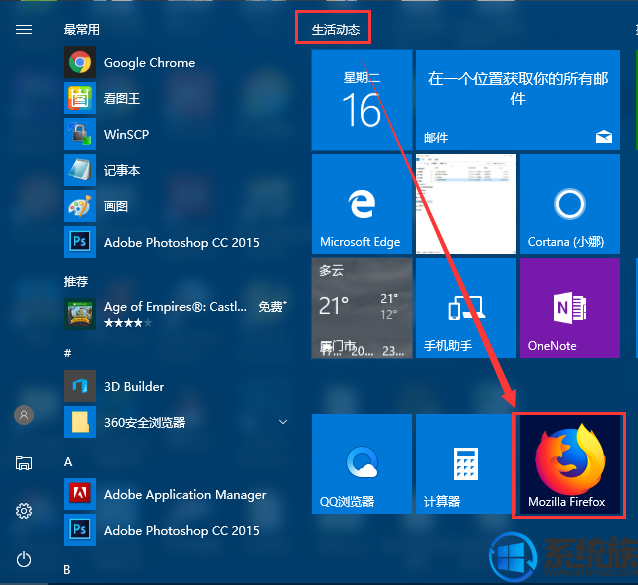Click the 免费 label on Age of Empires

click(272, 306)
